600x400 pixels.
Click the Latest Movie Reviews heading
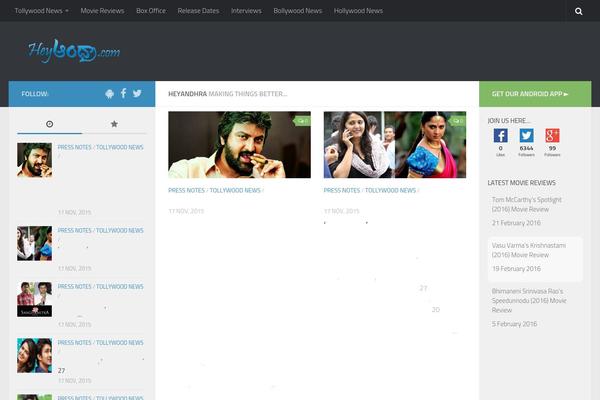coord(522,183)
